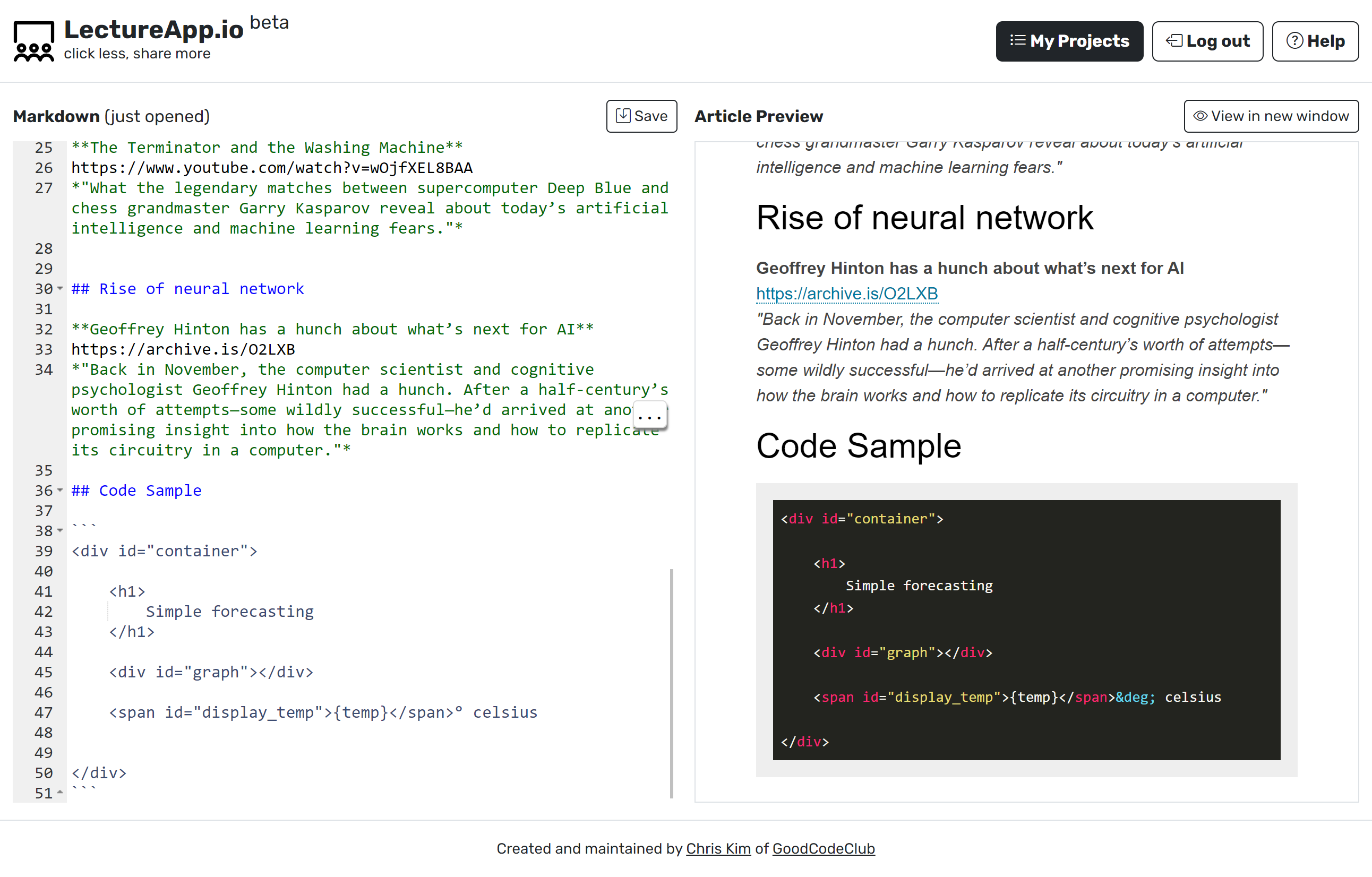Image resolution: width=1372 pixels, height=877 pixels.
Task: Click 'Code Sample' heading in the preview
Action: (859, 445)
